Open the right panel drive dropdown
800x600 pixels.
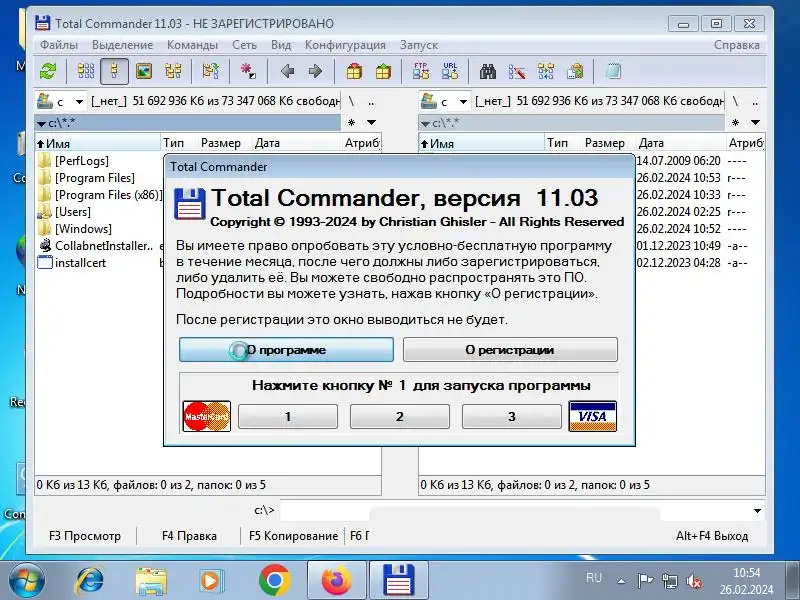(463, 102)
